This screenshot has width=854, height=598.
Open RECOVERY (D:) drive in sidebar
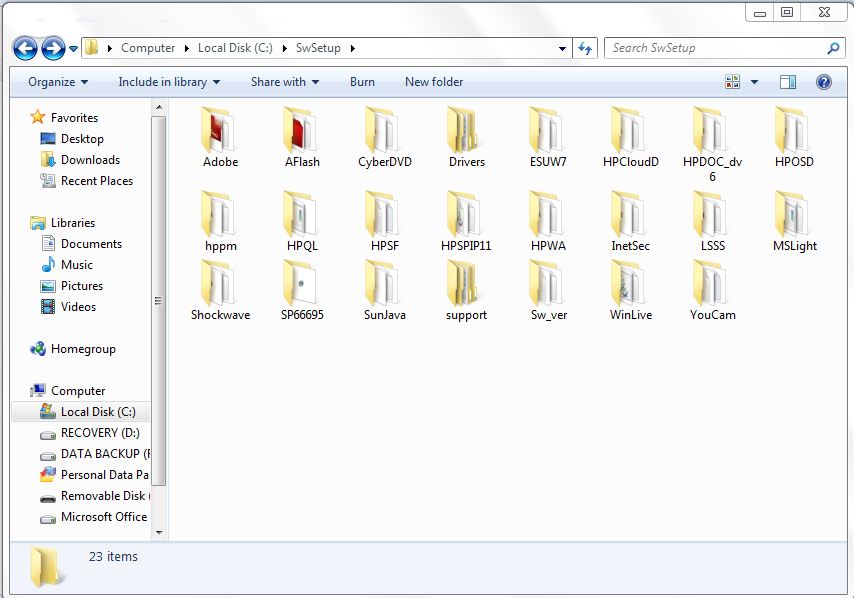point(100,433)
